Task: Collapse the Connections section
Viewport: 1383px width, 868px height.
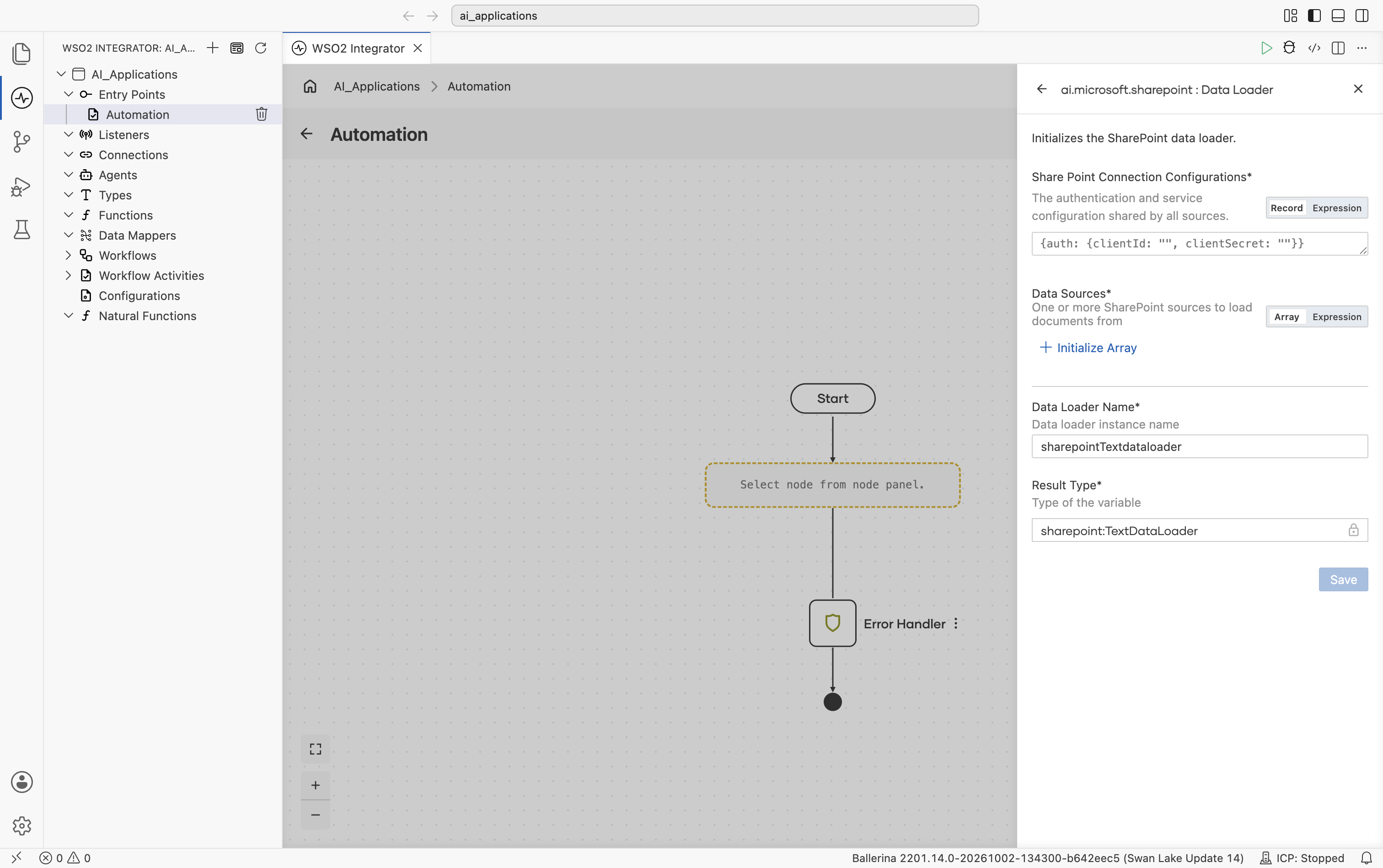Action: [68, 155]
